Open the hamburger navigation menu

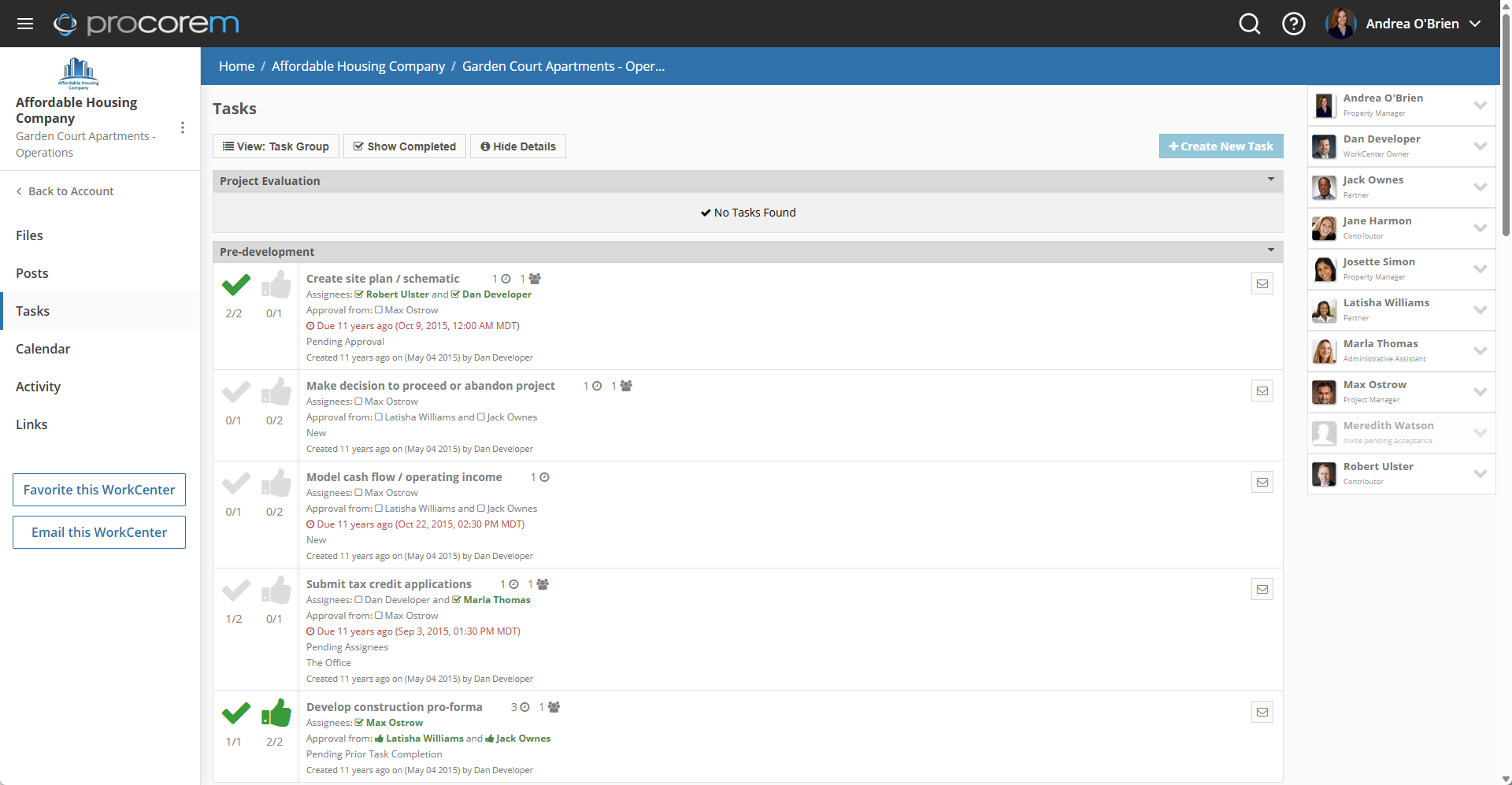tap(25, 24)
